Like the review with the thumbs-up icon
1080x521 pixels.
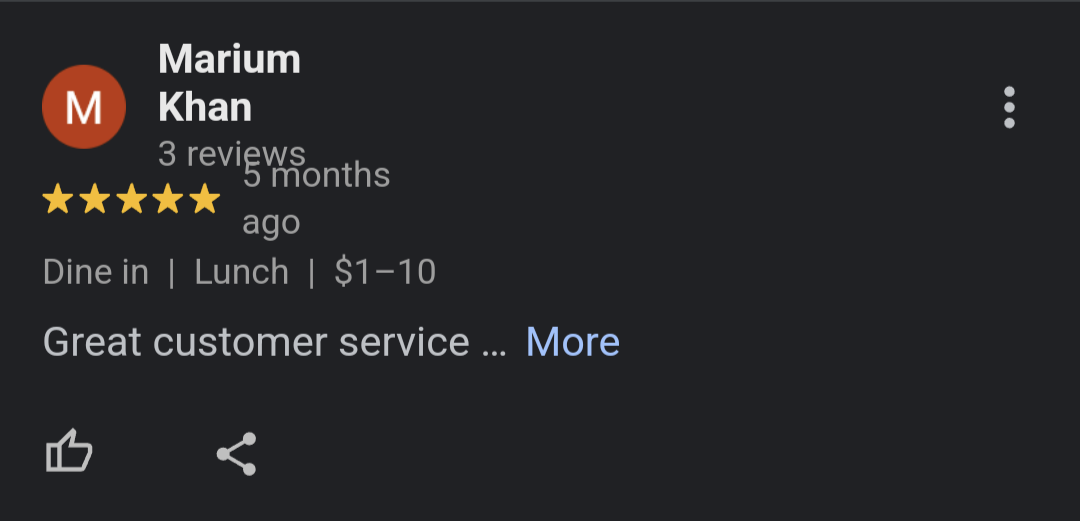(69, 453)
